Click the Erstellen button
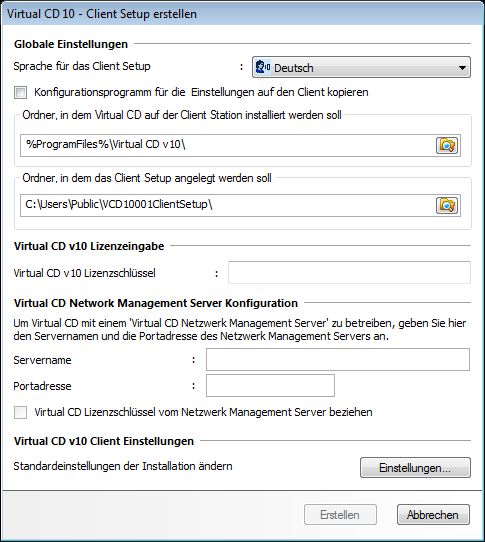 [x=340, y=515]
